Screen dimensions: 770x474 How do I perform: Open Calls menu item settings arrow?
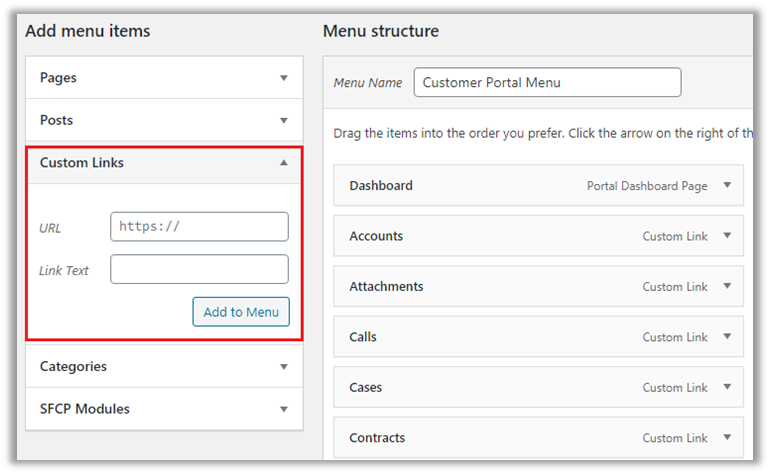(x=727, y=337)
